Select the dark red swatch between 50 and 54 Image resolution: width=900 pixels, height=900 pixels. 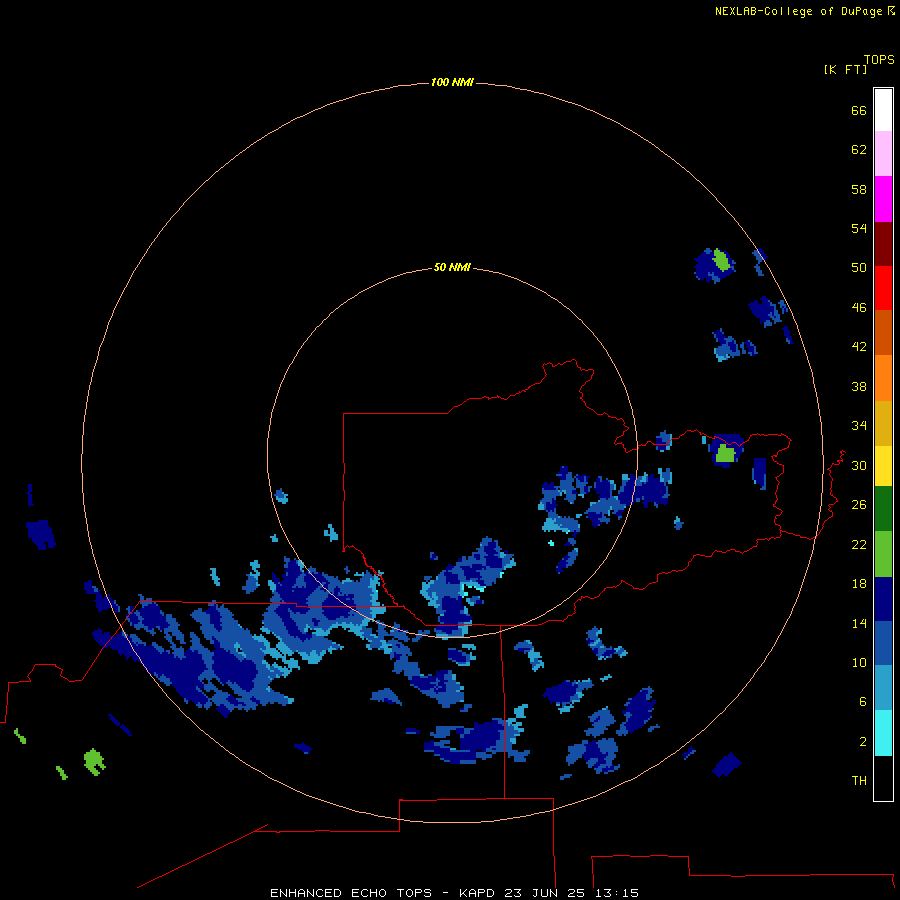pyautogui.click(x=883, y=243)
